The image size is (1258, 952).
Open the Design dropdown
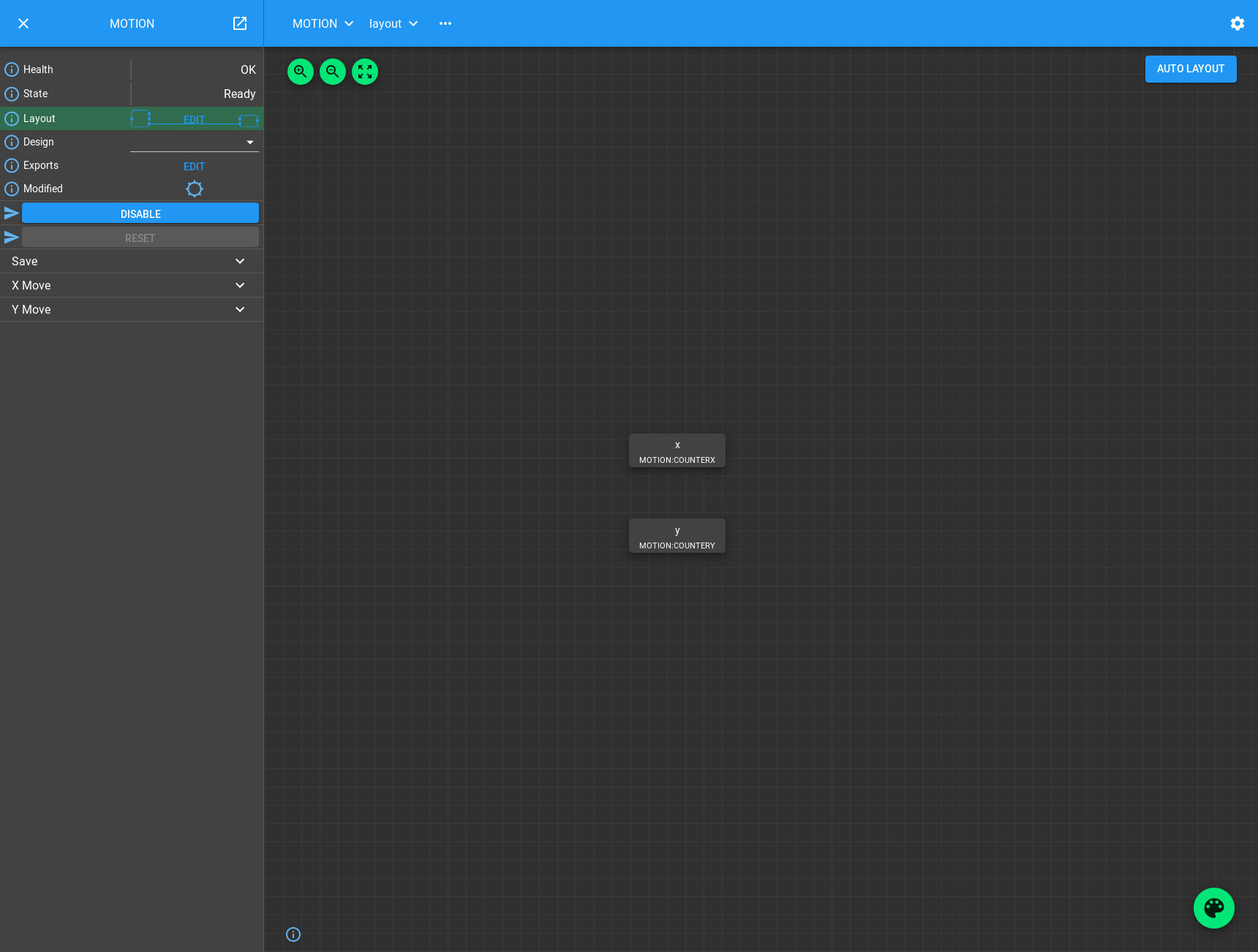[x=195, y=142]
